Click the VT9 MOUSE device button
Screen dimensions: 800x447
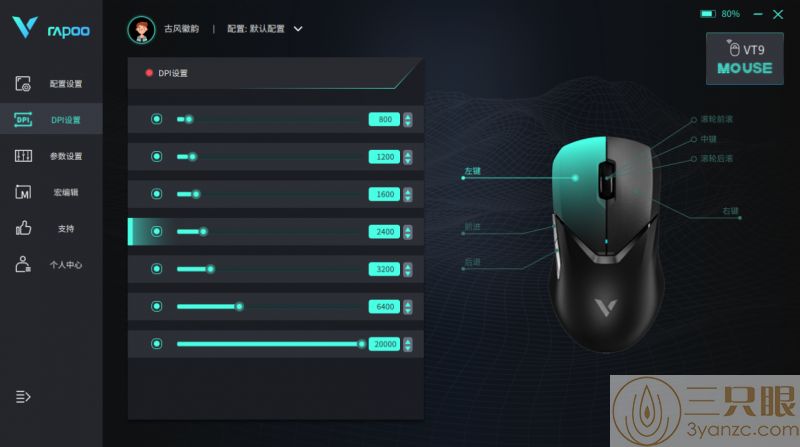click(x=744, y=59)
